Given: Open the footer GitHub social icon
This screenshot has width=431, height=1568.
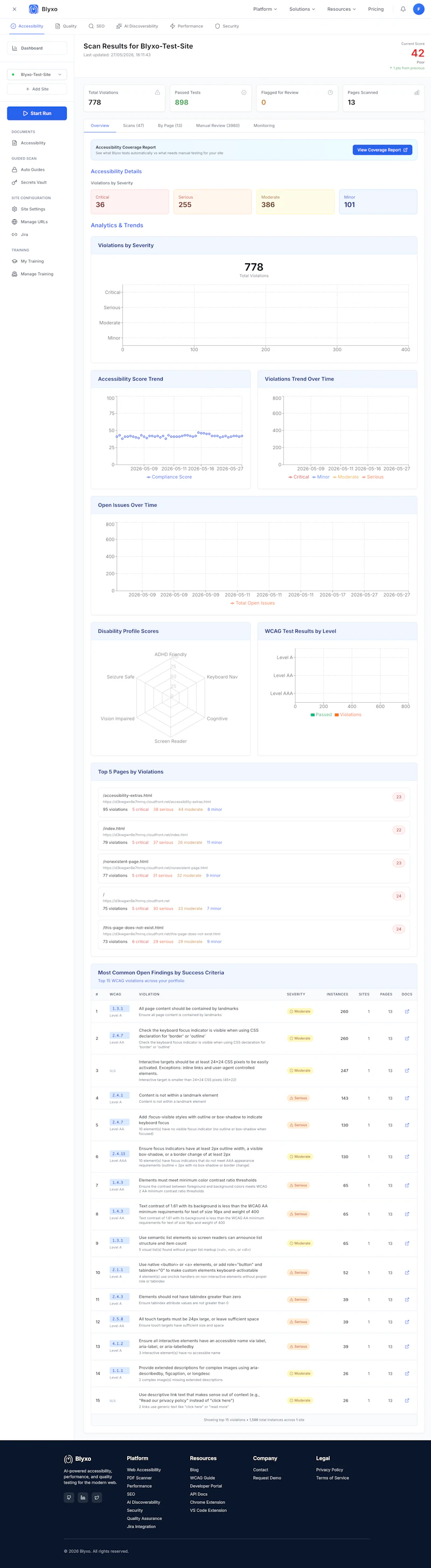Looking at the screenshot, I should coord(69,1497).
